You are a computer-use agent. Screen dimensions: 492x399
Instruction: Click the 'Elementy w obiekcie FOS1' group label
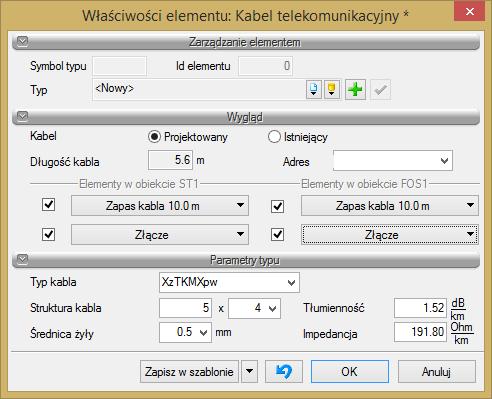coord(364,184)
